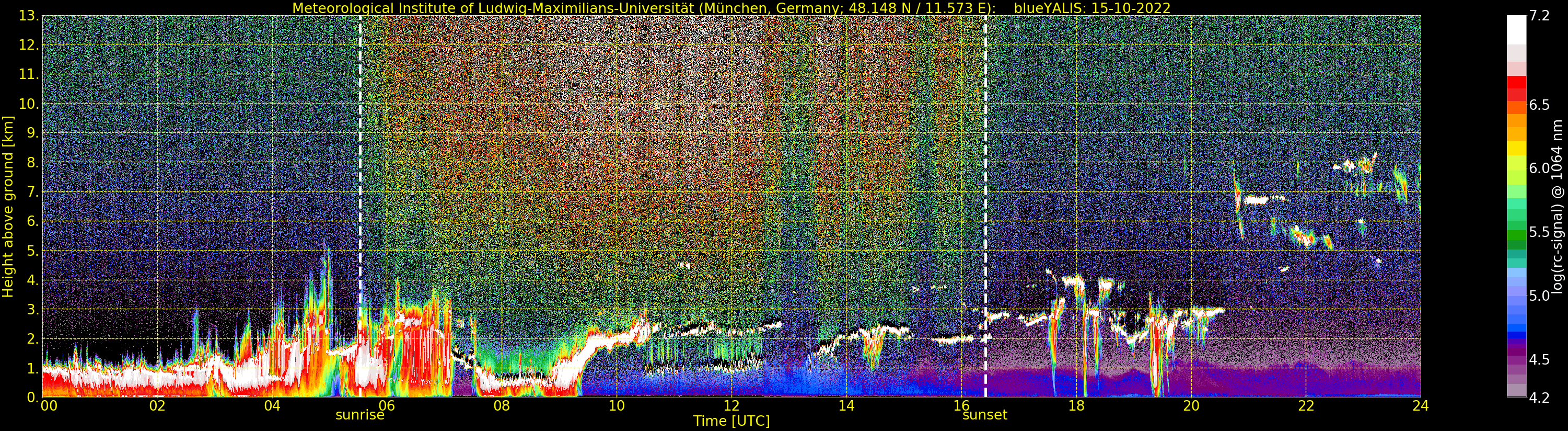Click the '10' time tick label
Viewport: 1568px width, 431px height.
click(x=617, y=405)
